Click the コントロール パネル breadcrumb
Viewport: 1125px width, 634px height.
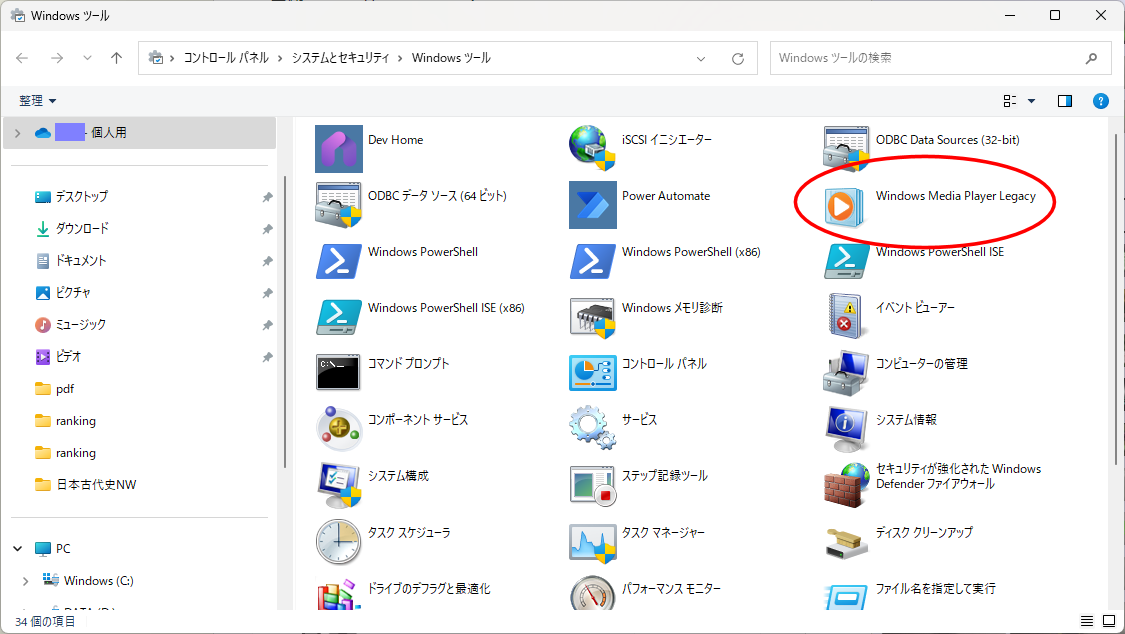pos(226,58)
